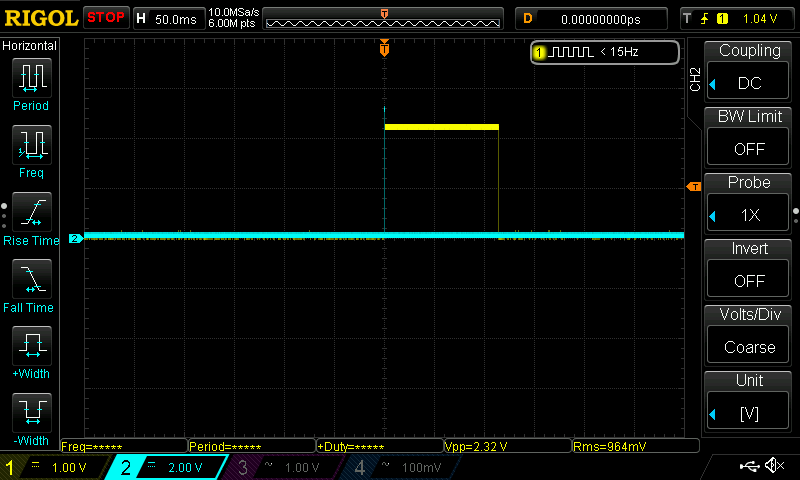Image resolution: width=800 pixels, height=480 pixels.
Task: Click the CH2 menu side label
Action: [x=695, y=79]
